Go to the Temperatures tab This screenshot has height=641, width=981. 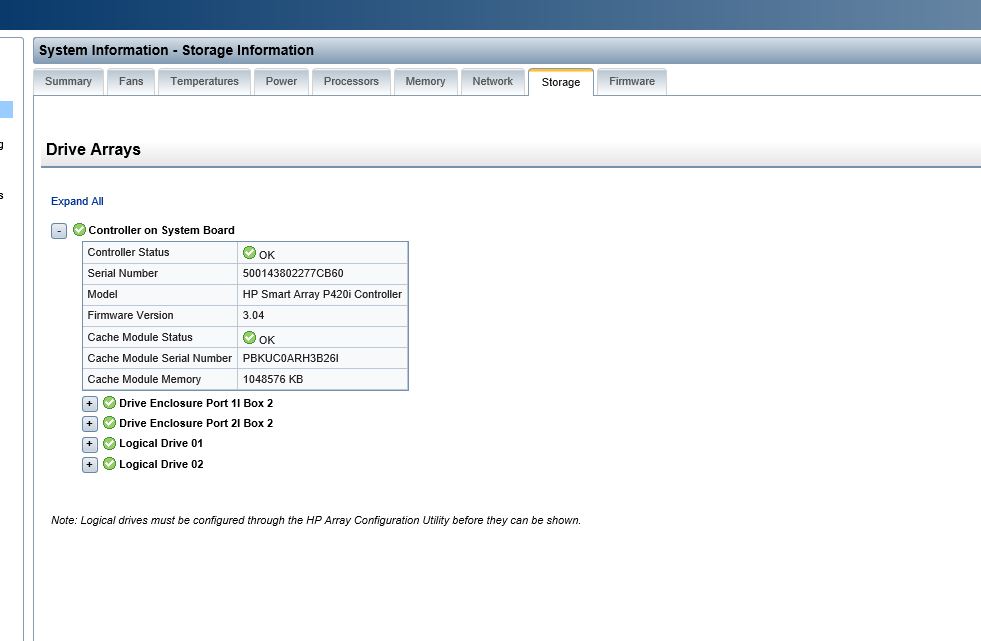click(x=204, y=82)
